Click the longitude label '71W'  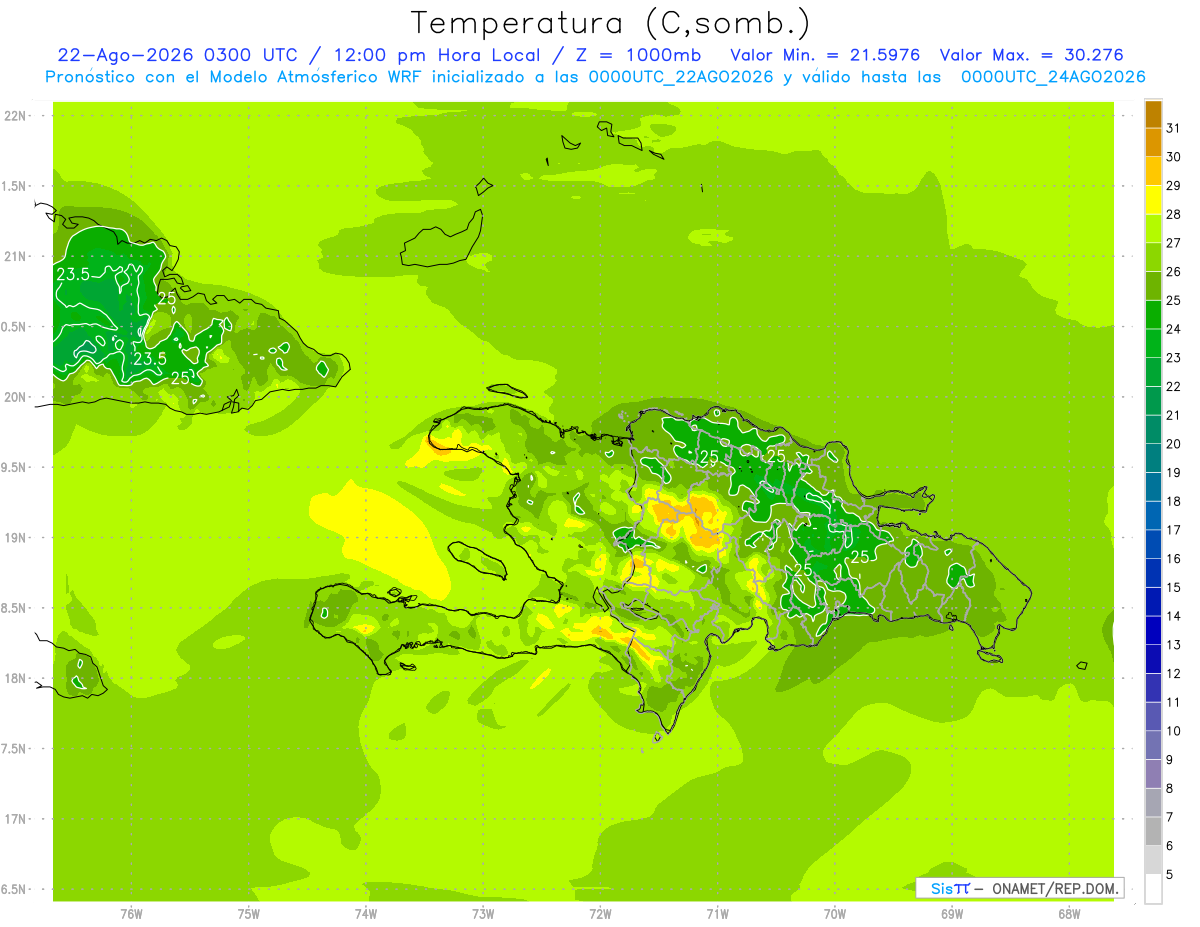click(717, 914)
